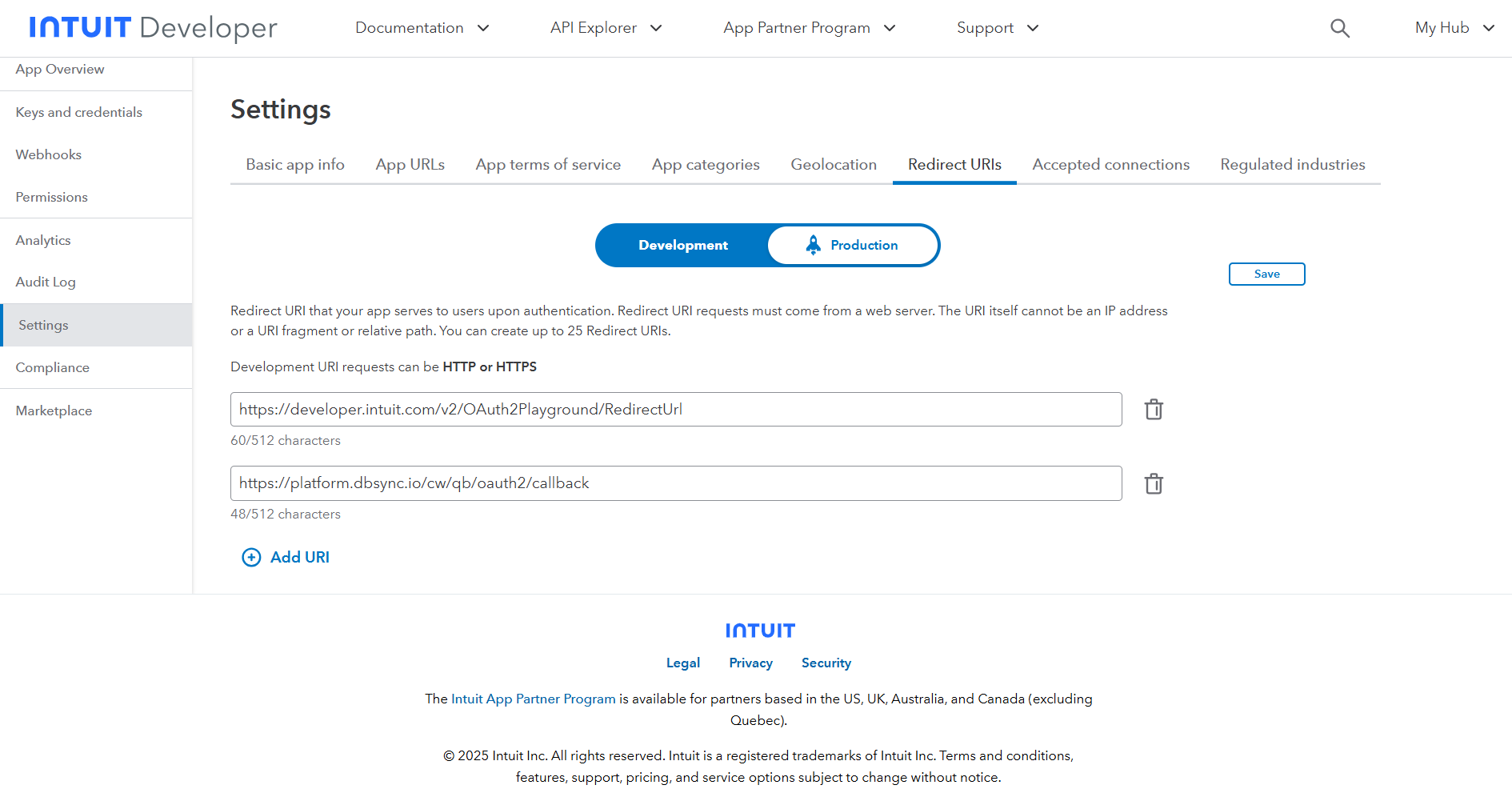This screenshot has height=793, width=1512.
Task: Open the Accepted connections tab
Action: pos(1110,165)
